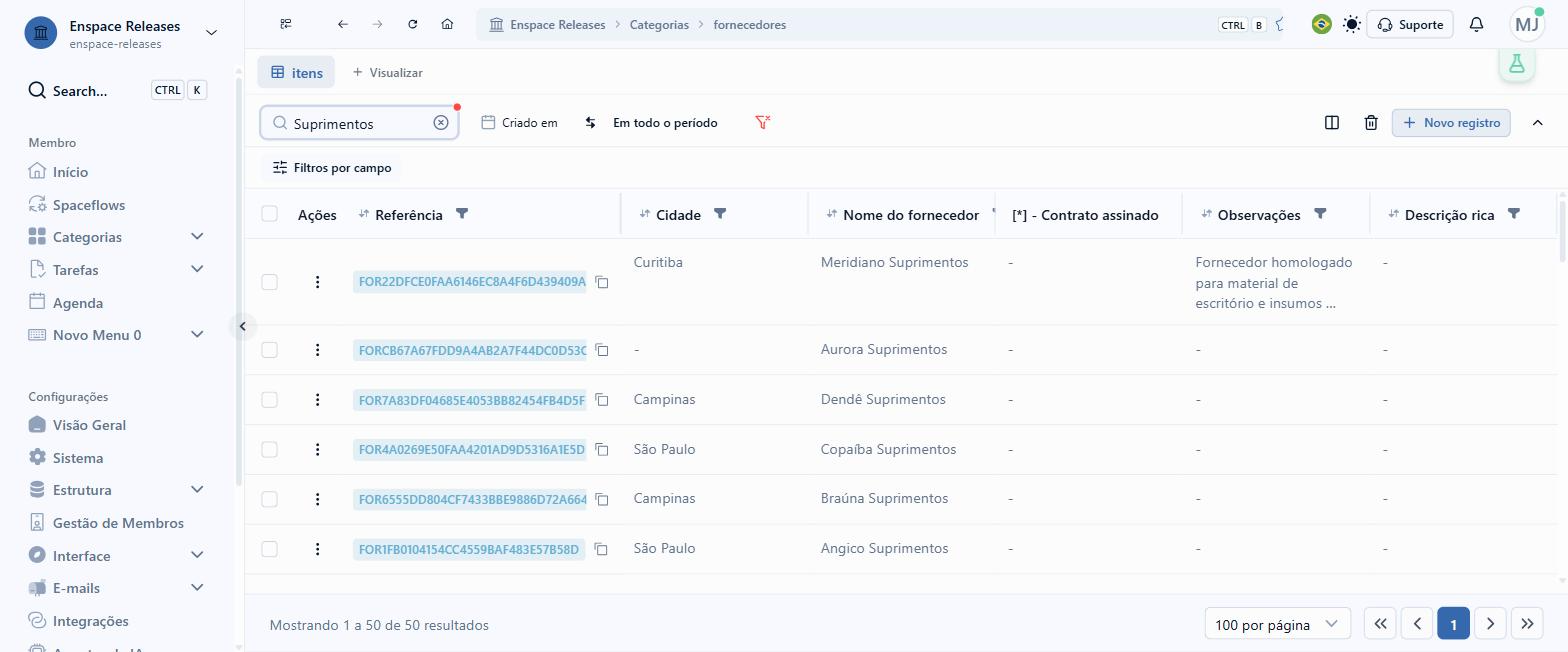Toggle light theme sun icon
Viewport: 1568px width, 652px height.
(1352, 24)
